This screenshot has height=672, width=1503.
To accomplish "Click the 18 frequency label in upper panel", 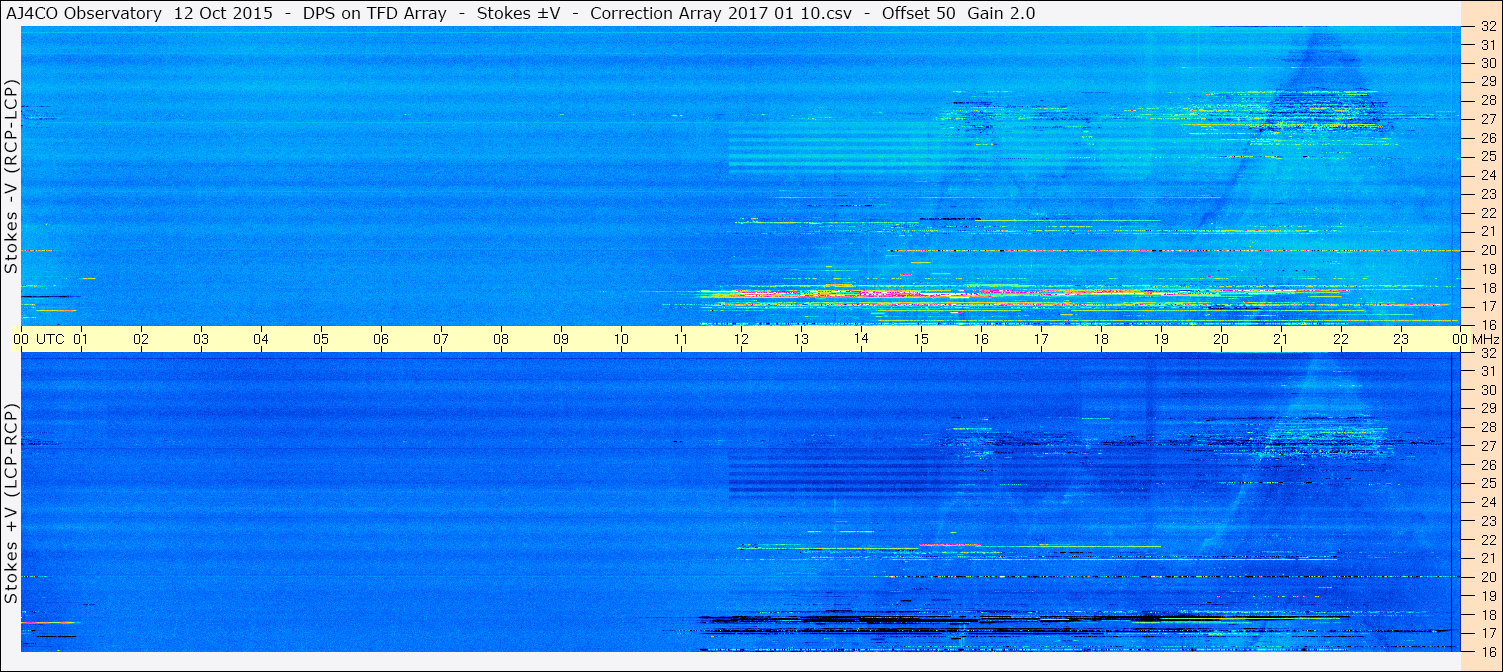I will click(x=1487, y=288).
